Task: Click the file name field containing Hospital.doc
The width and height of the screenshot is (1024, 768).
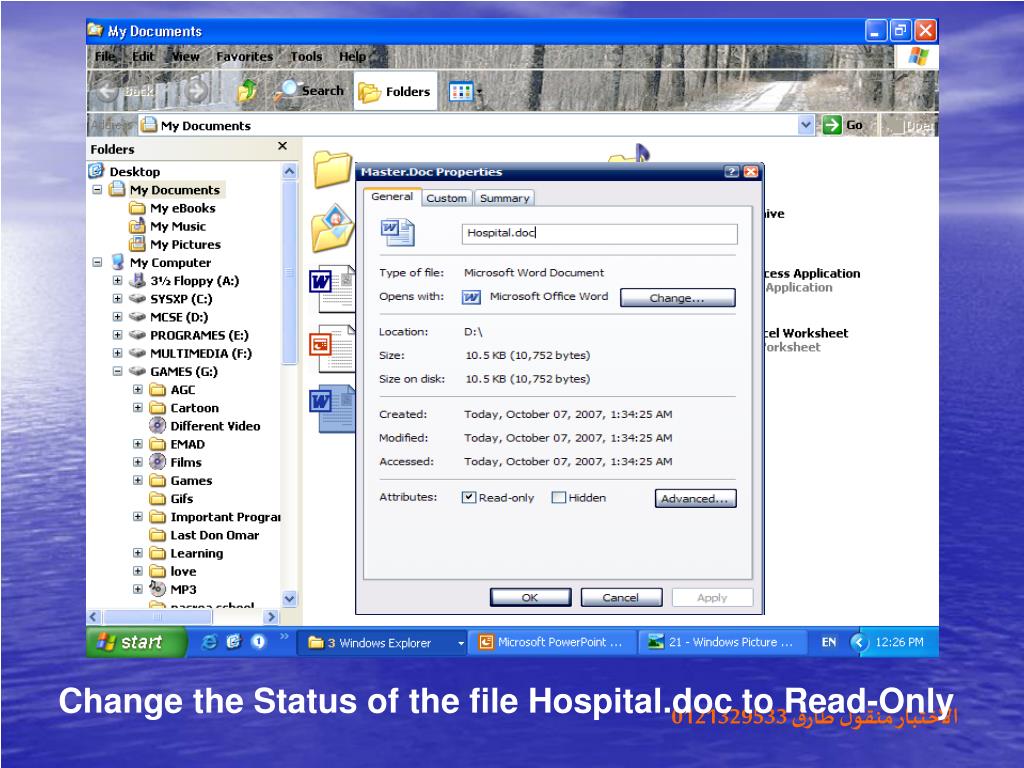Action: click(600, 233)
